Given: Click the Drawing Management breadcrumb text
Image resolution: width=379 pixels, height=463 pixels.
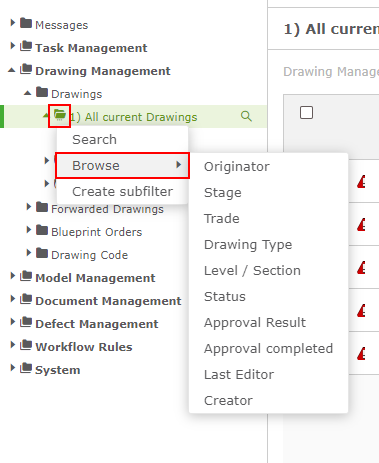Looking at the screenshot, I should click(331, 71).
